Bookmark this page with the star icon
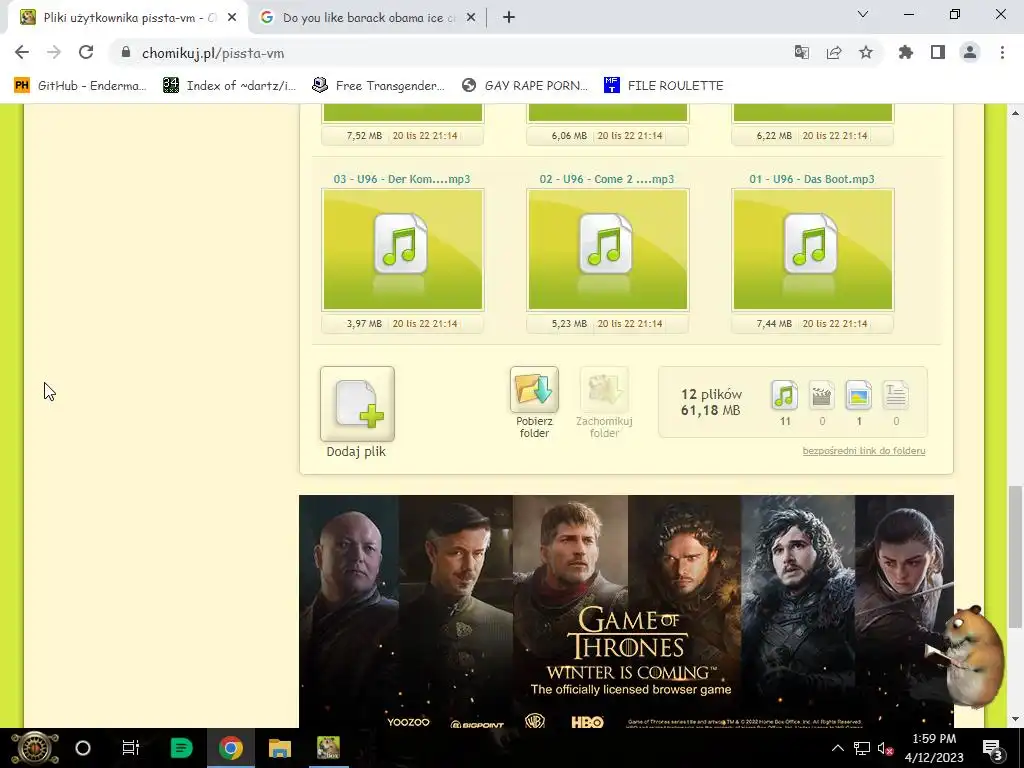The width and height of the screenshot is (1024, 768). click(866, 53)
